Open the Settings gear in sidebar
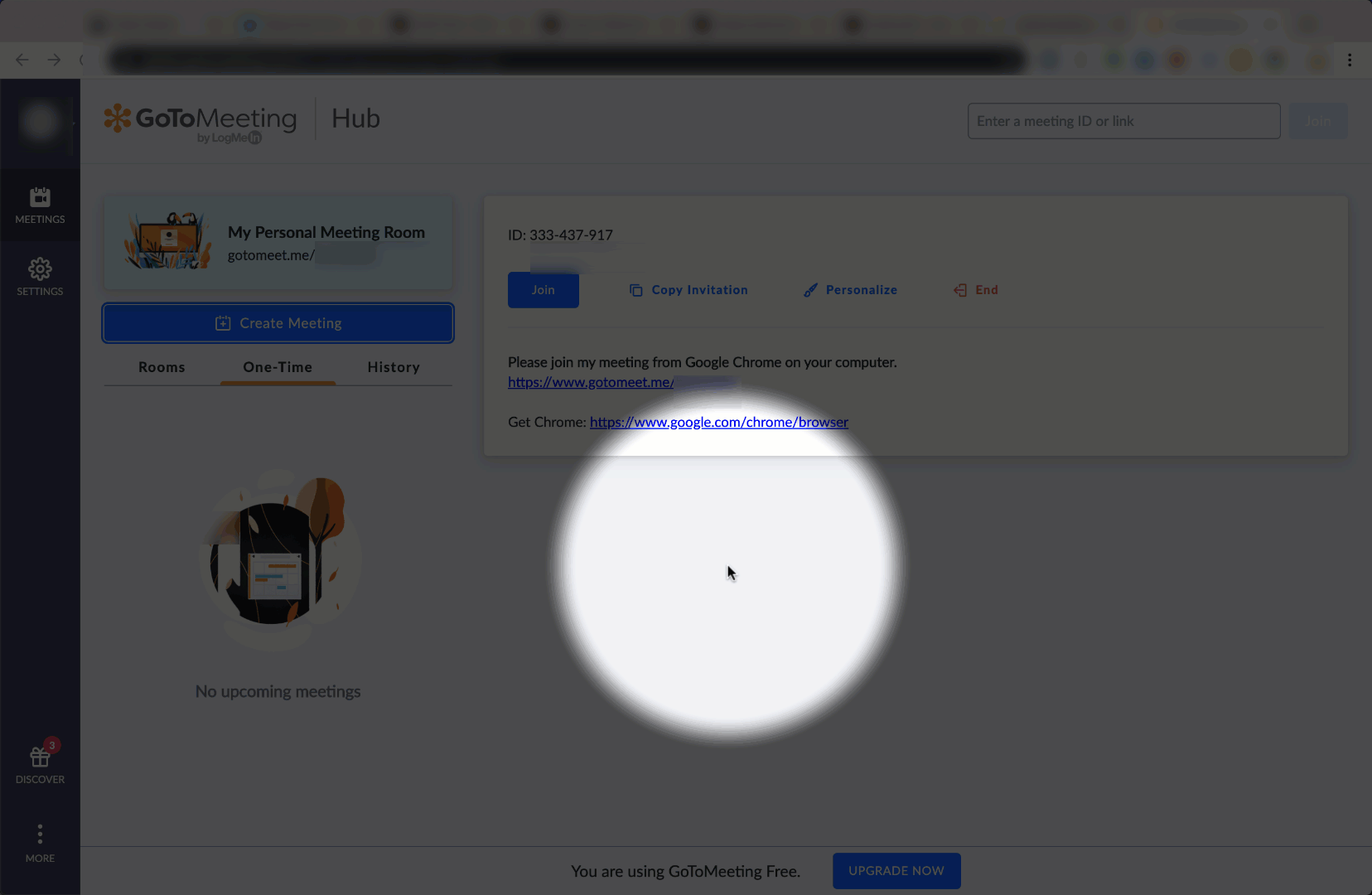Viewport: 1372px width, 895px height. point(40,277)
